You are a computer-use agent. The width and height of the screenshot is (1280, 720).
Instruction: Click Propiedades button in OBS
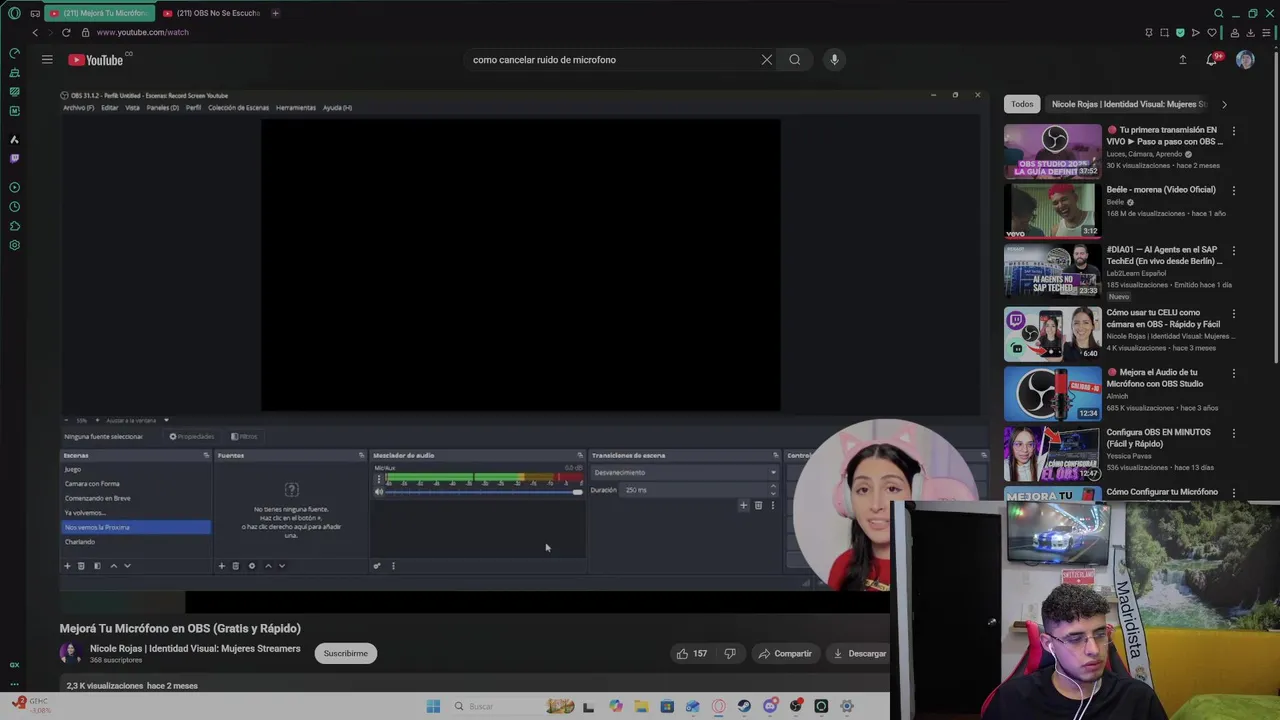[192, 436]
